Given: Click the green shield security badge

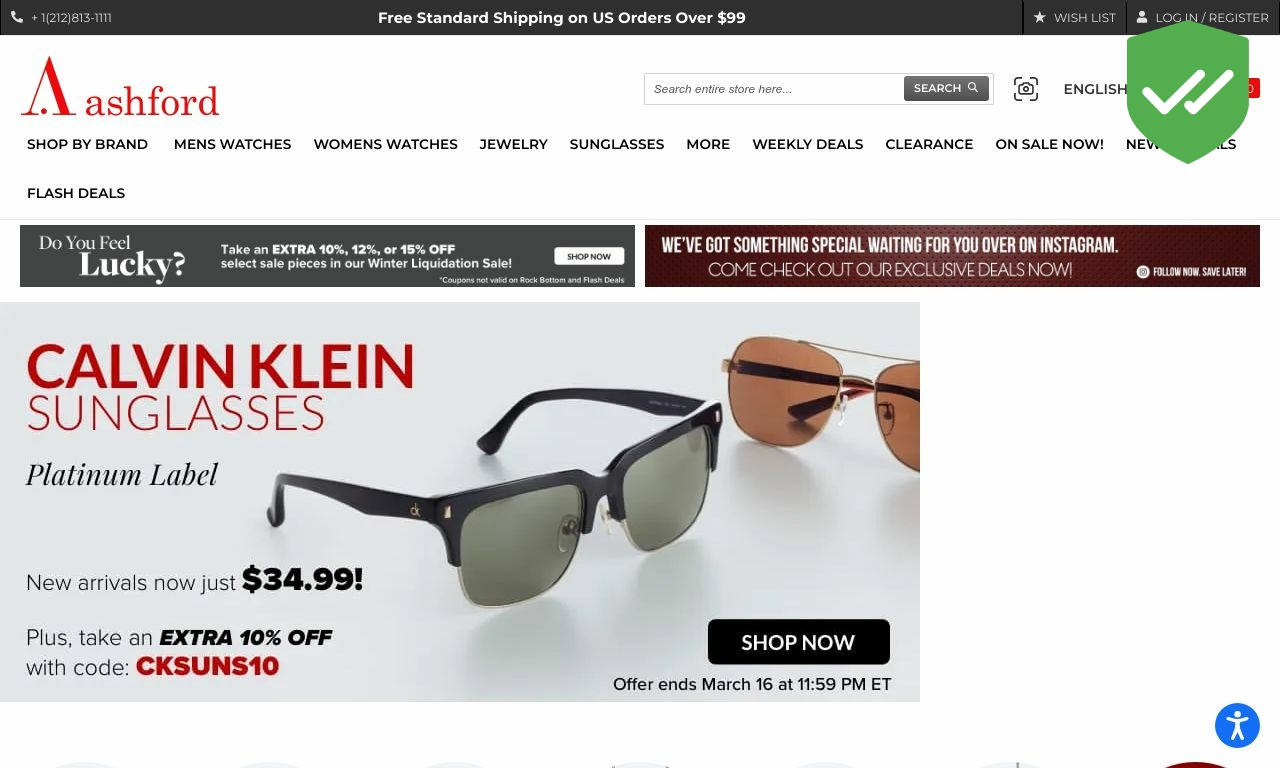Looking at the screenshot, I should click(x=1188, y=92).
